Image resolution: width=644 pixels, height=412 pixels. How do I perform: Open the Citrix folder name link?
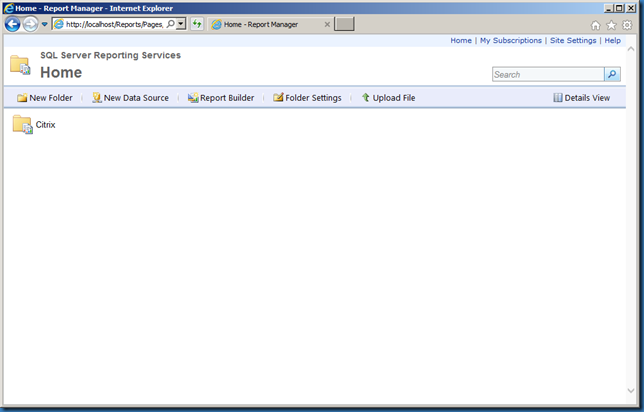click(45, 124)
